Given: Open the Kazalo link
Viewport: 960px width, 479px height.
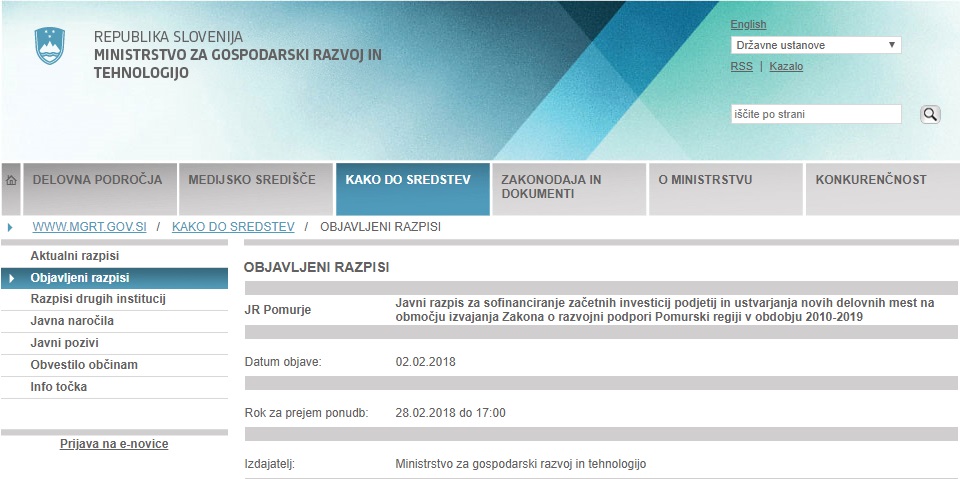Looking at the screenshot, I should tap(786, 66).
